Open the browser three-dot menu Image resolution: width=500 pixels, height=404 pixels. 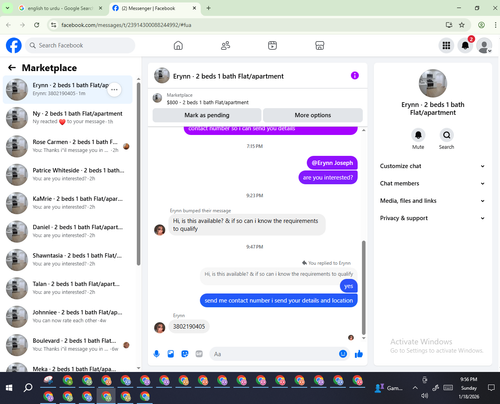(x=495, y=25)
